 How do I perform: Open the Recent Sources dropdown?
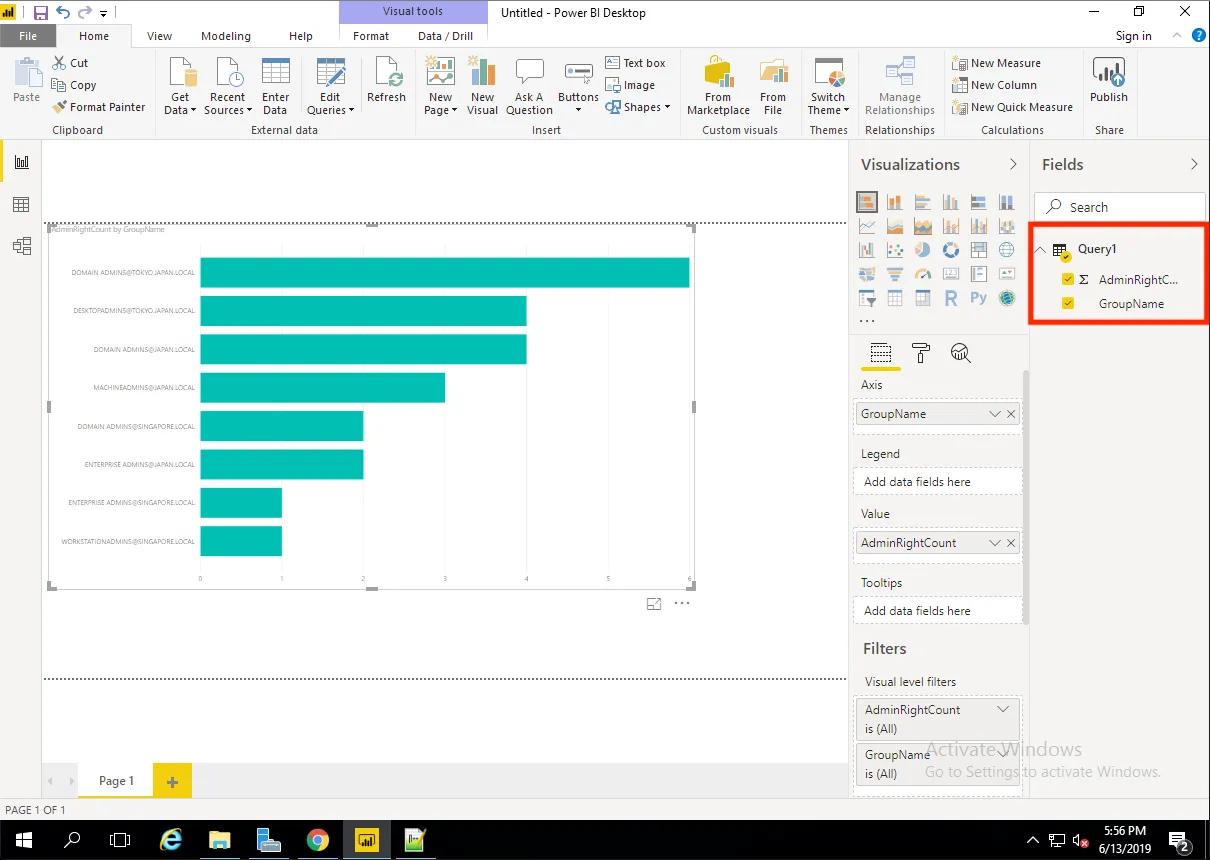227,86
